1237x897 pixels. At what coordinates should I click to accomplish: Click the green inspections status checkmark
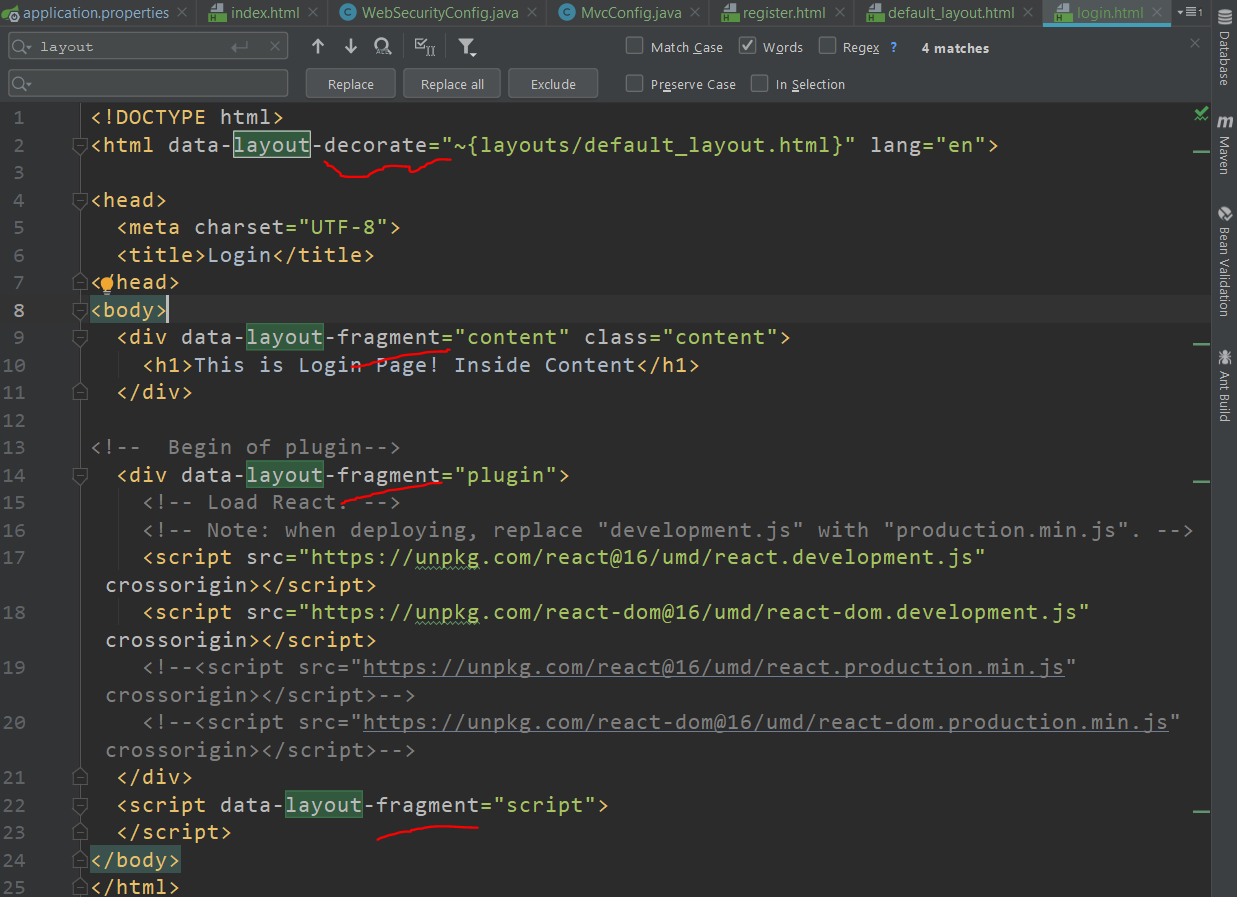click(x=1201, y=114)
